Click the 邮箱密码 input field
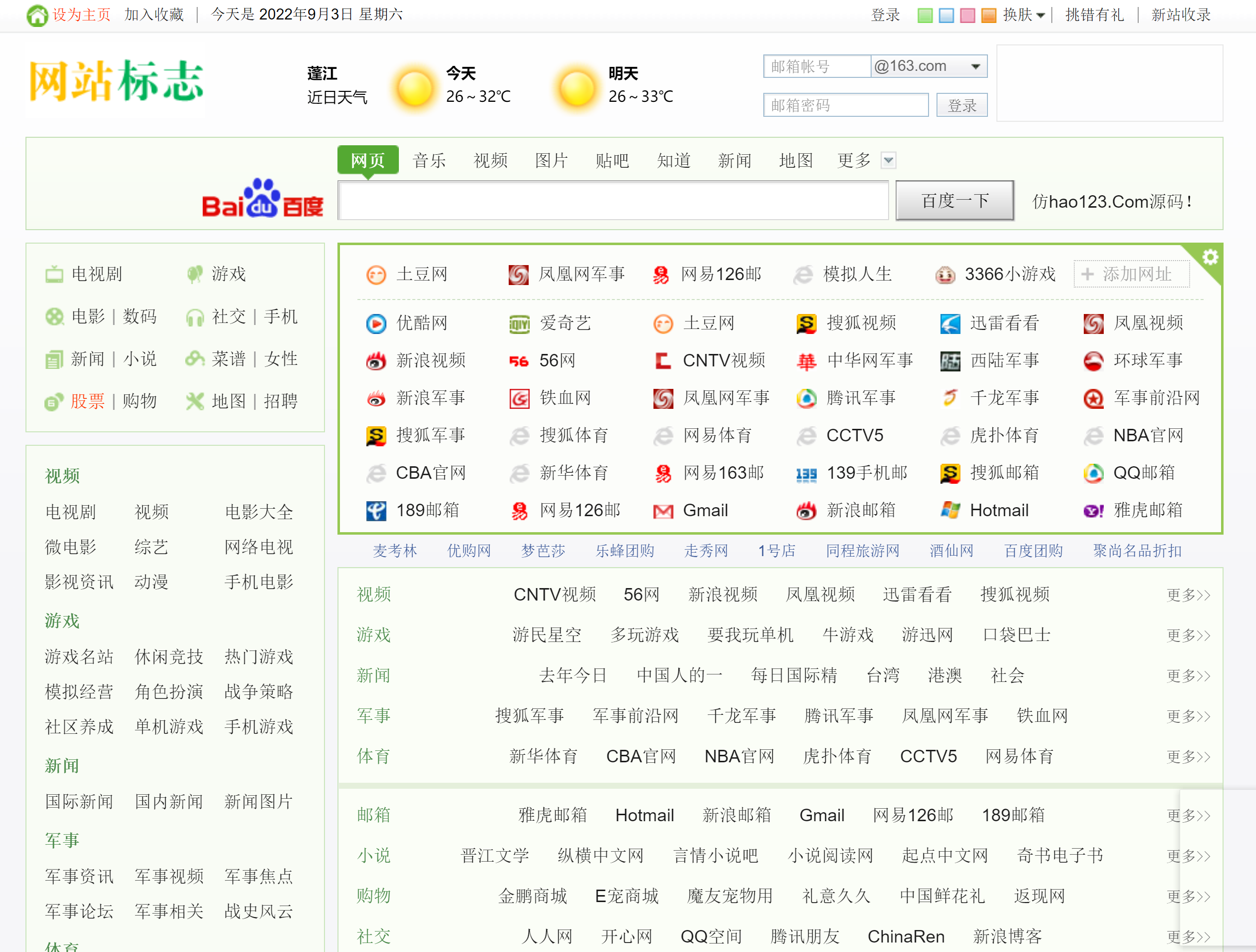This screenshot has width=1256, height=952. (x=846, y=105)
